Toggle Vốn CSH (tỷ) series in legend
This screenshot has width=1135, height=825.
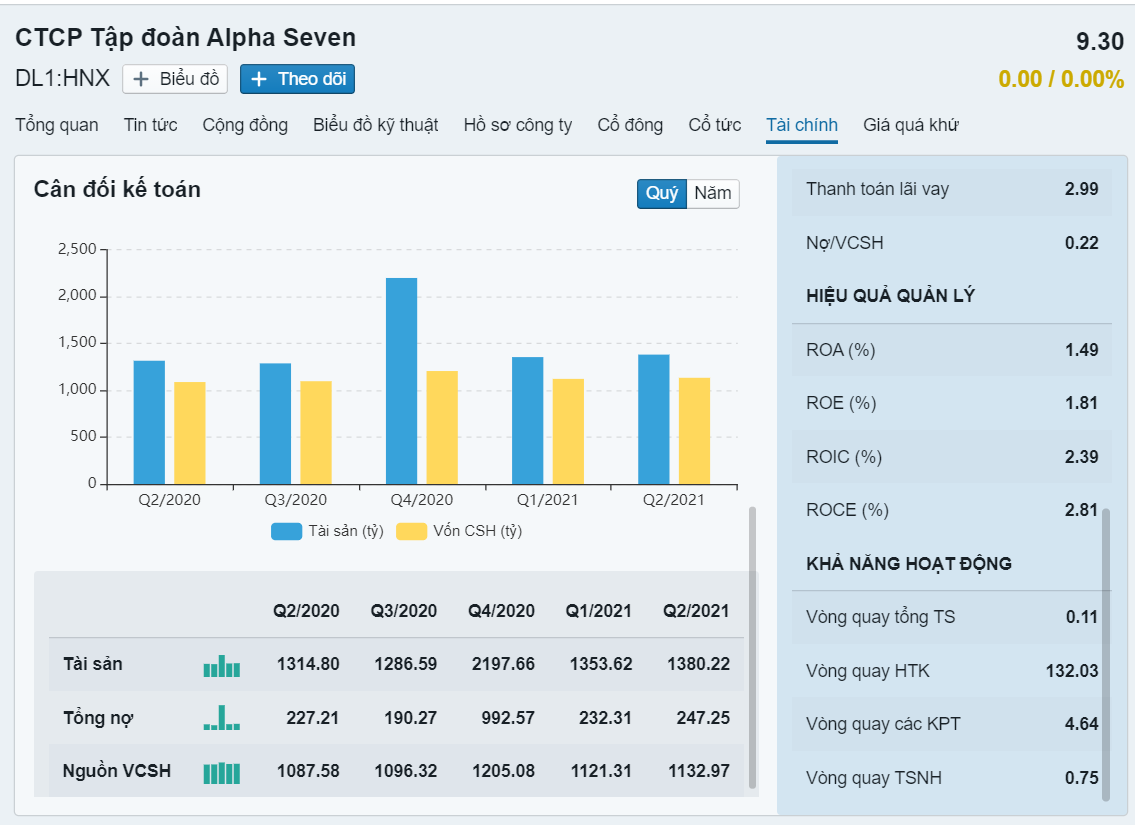coord(459,531)
